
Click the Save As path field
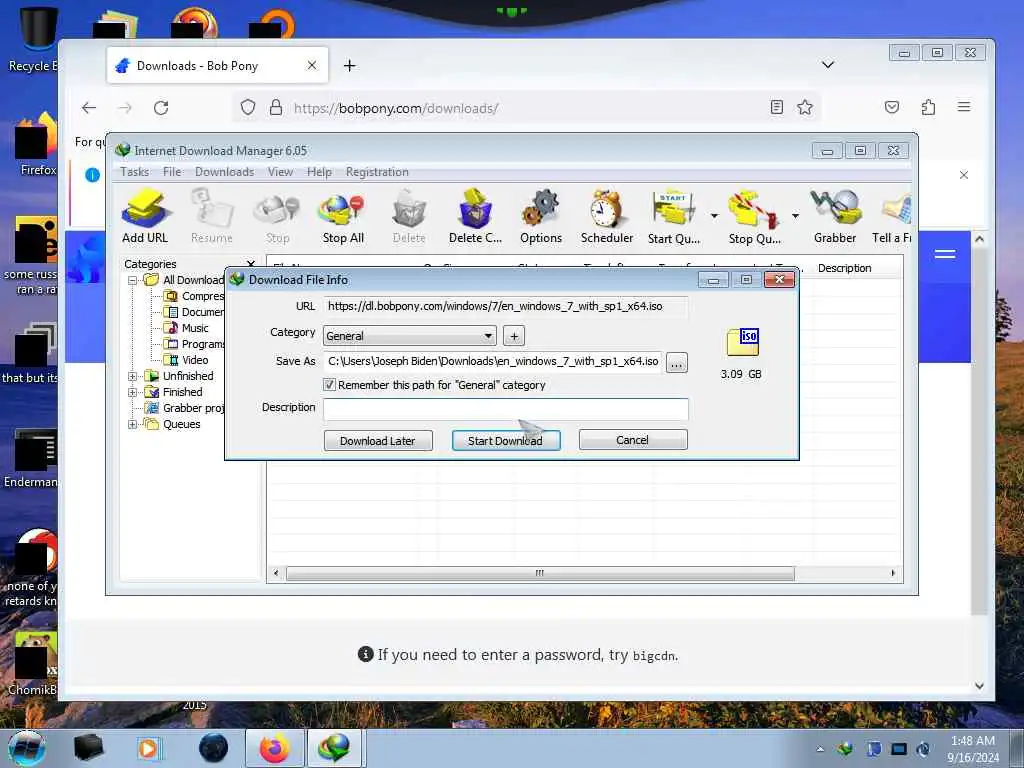(x=493, y=361)
